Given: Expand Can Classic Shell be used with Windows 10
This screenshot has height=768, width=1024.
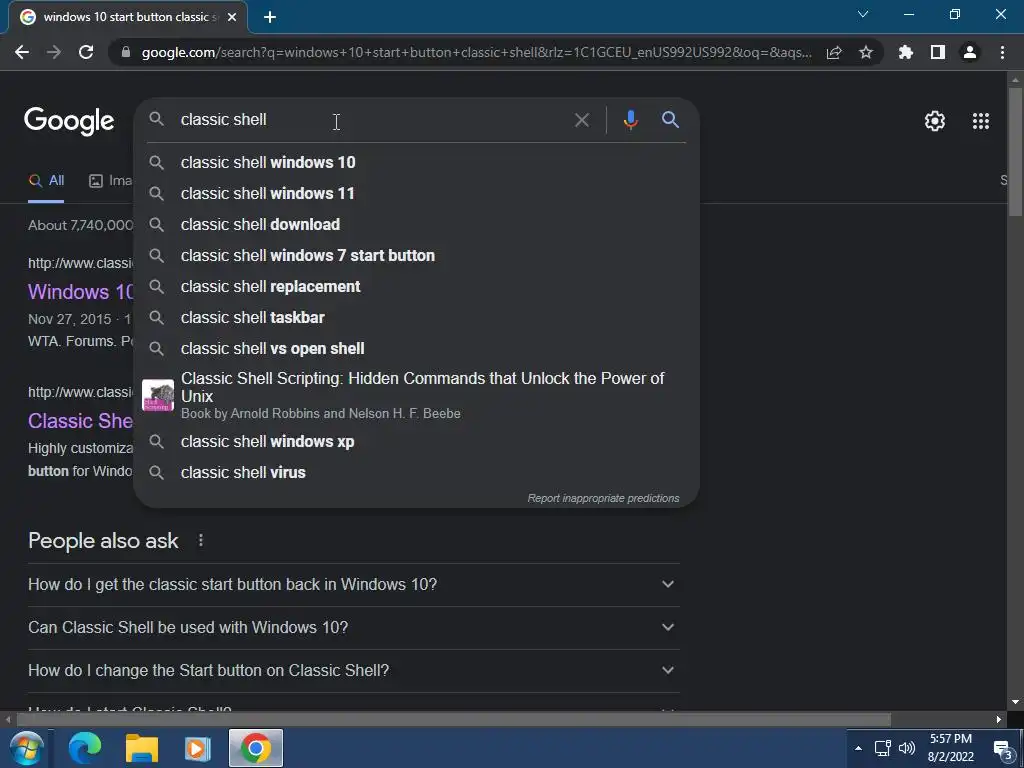Looking at the screenshot, I should (353, 628).
